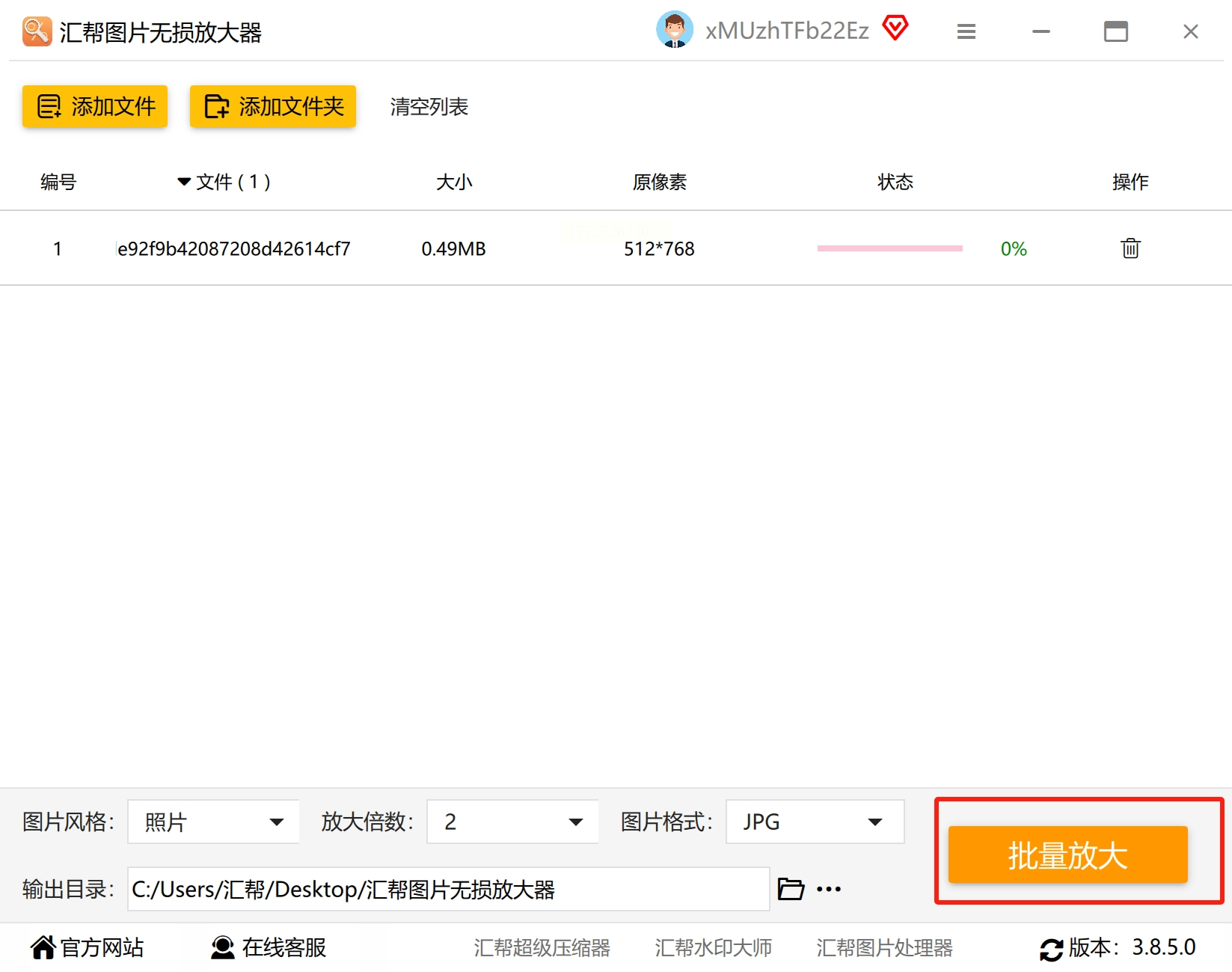Image resolution: width=1232 pixels, height=972 pixels.
Task: Click 添加文件 button
Action: (x=95, y=106)
